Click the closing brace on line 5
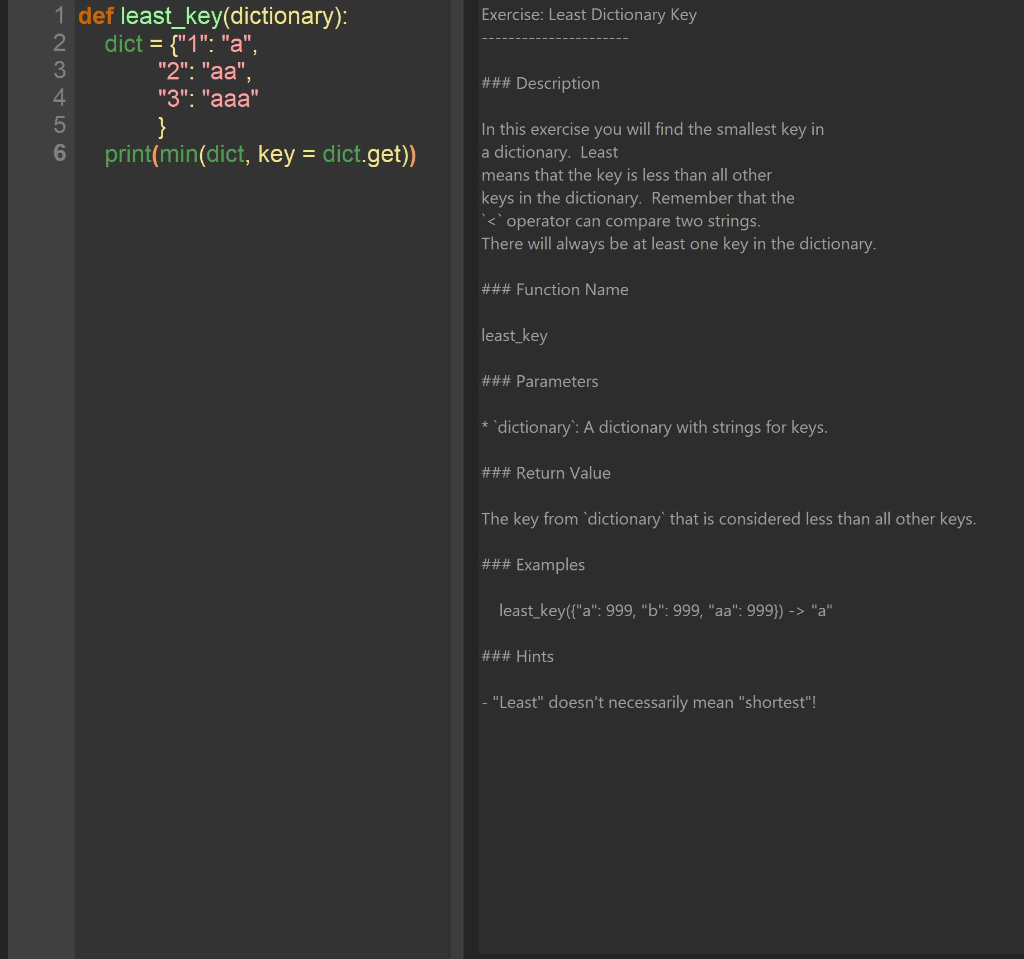The height and width of the screenshot is (959, 1024). pyautogui.click(x=162, y=126)
